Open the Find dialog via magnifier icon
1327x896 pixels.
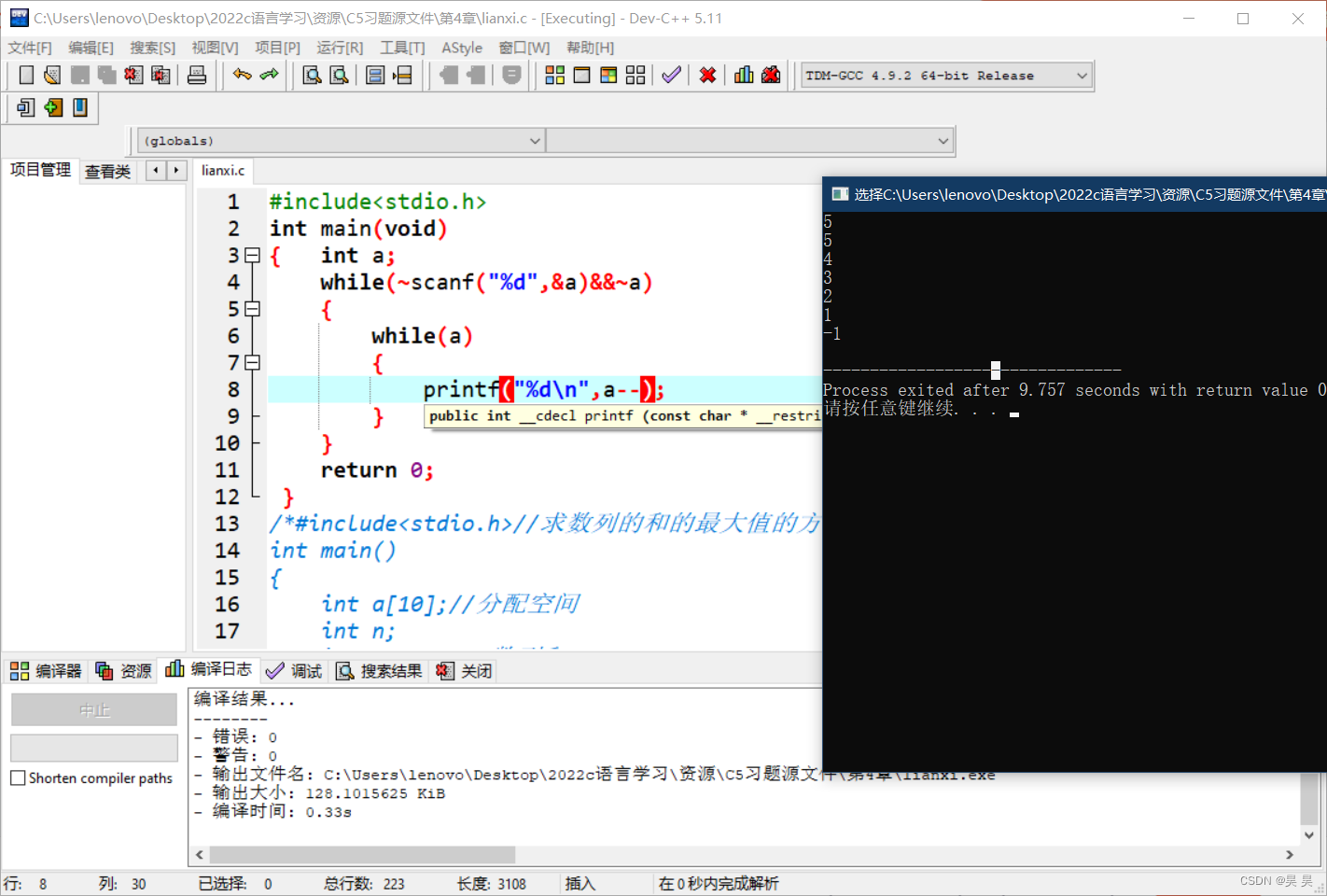pyautogui.click(x=312, y=75)
